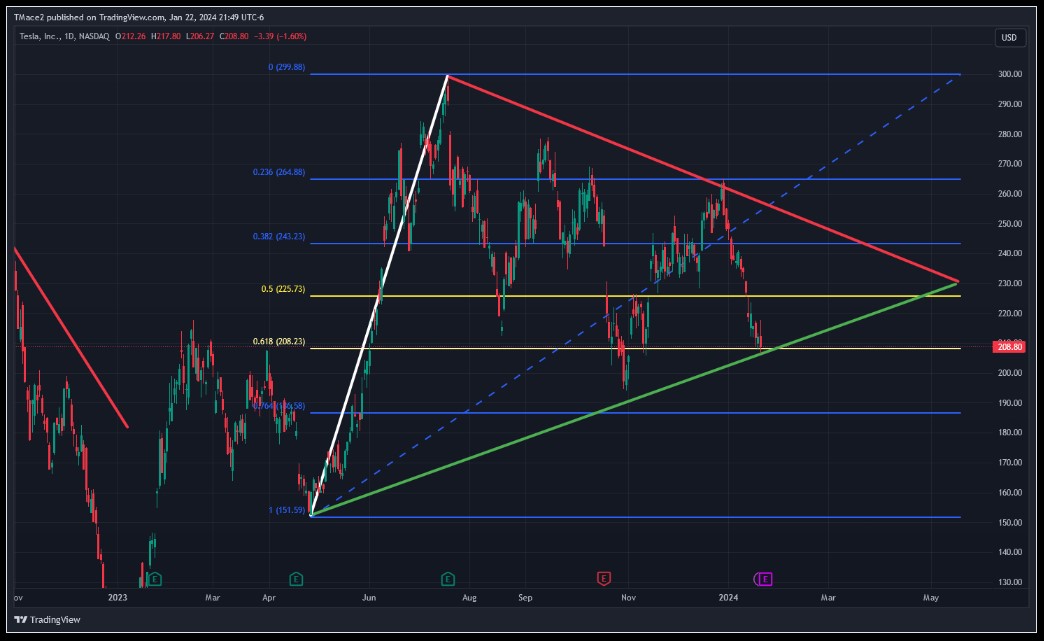
Task: Select the 0 (299.88) Fibonacci top label
Action: [x=286, y=68]
